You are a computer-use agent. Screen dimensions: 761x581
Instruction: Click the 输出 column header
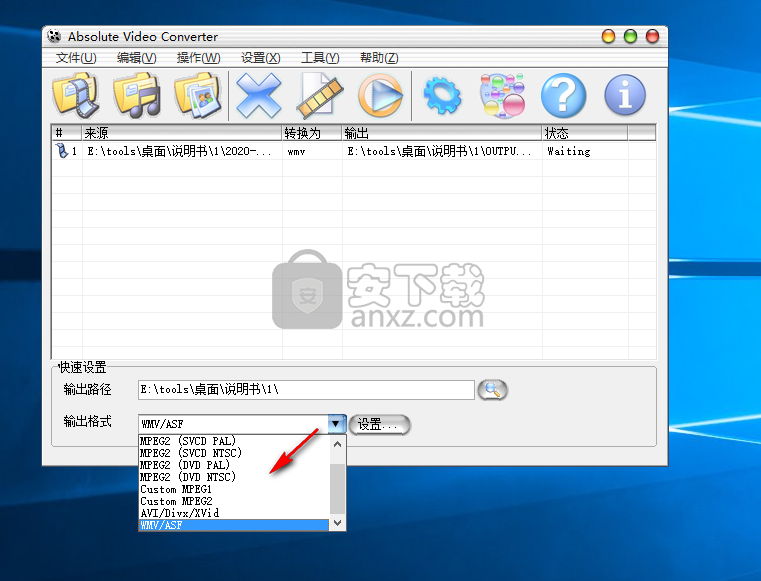(442, 133)
